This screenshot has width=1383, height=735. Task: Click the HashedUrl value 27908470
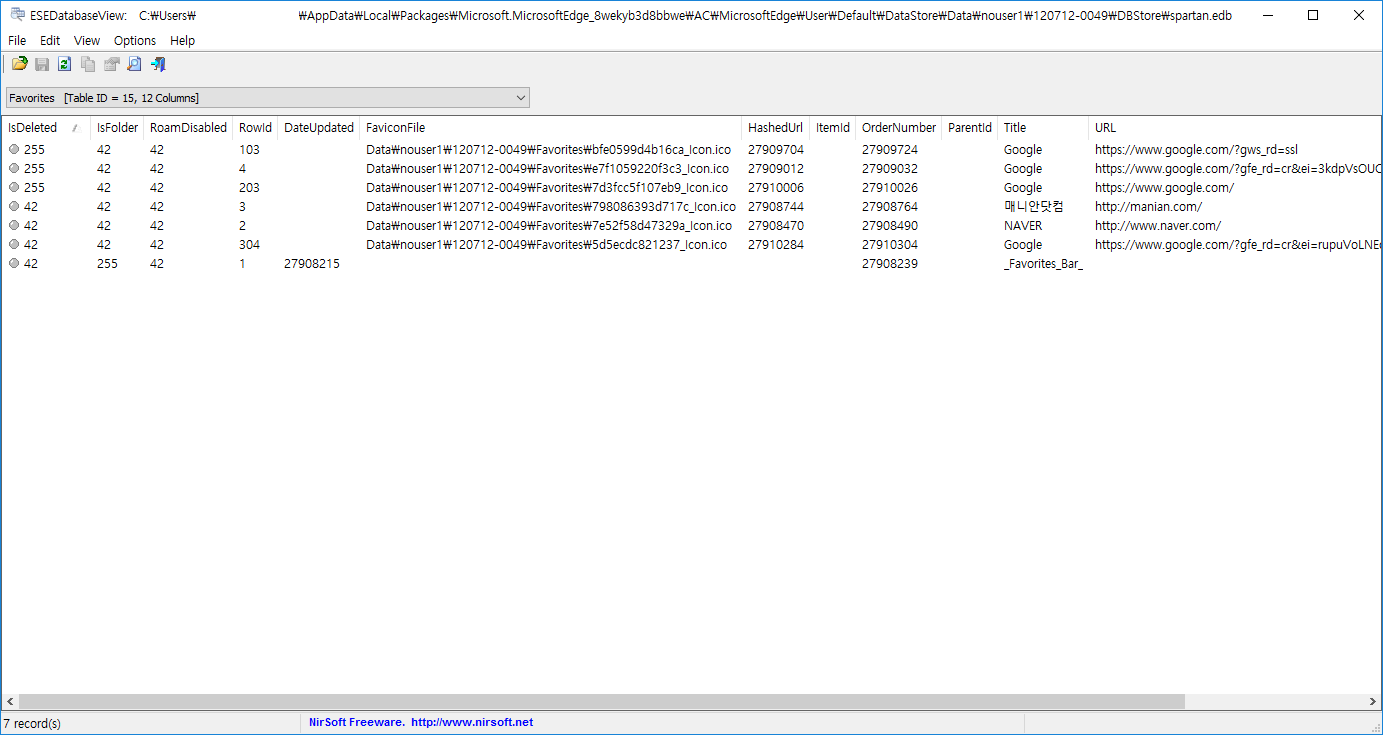click(776, 225)
